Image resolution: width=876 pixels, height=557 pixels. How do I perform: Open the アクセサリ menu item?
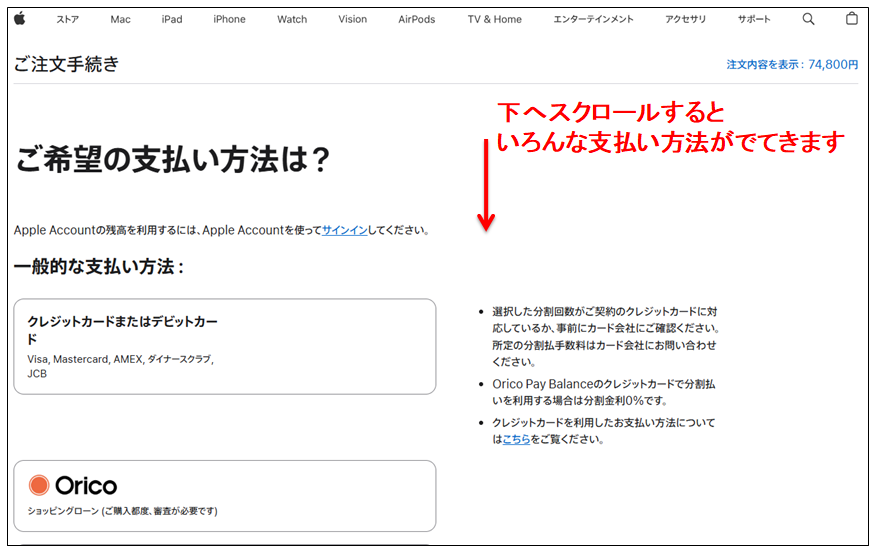(685, 20)
